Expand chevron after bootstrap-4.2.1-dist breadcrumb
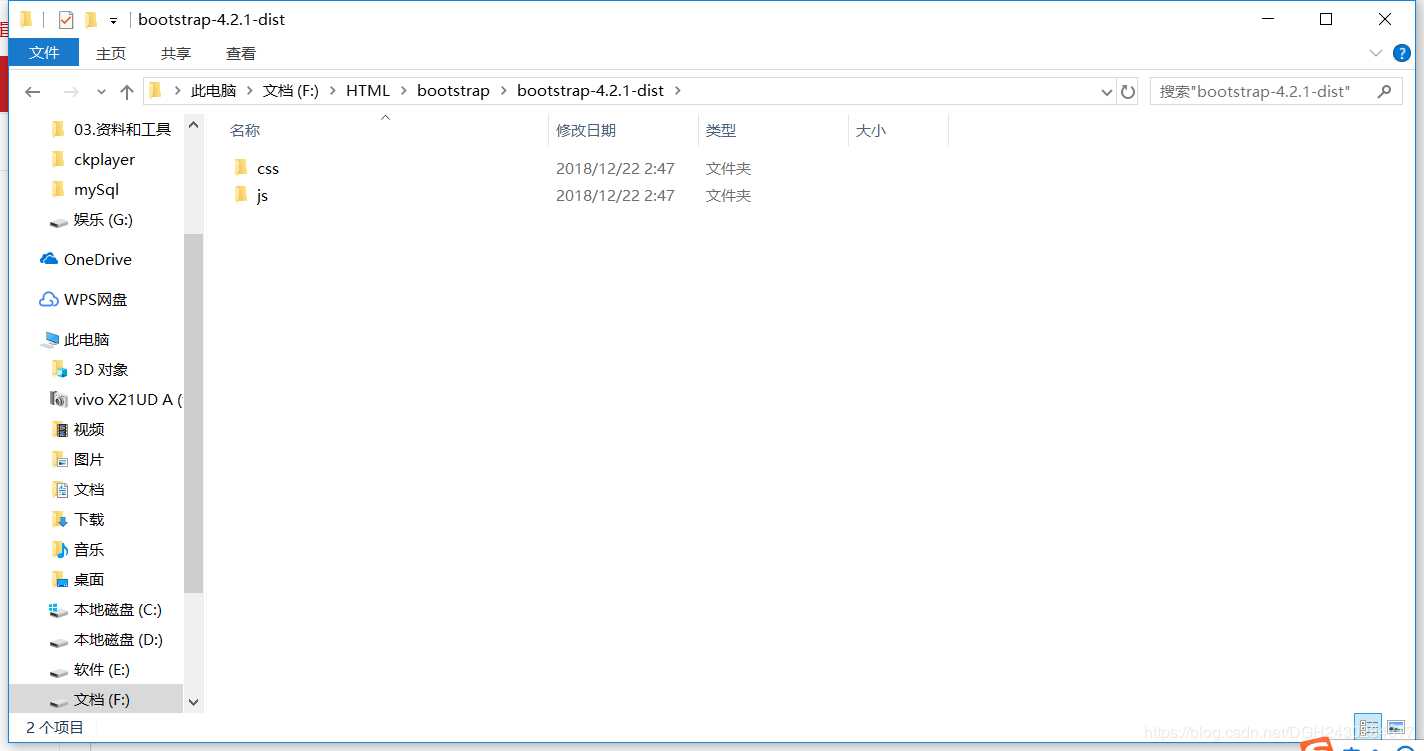The image size is (1424, 751). [677, 91]
